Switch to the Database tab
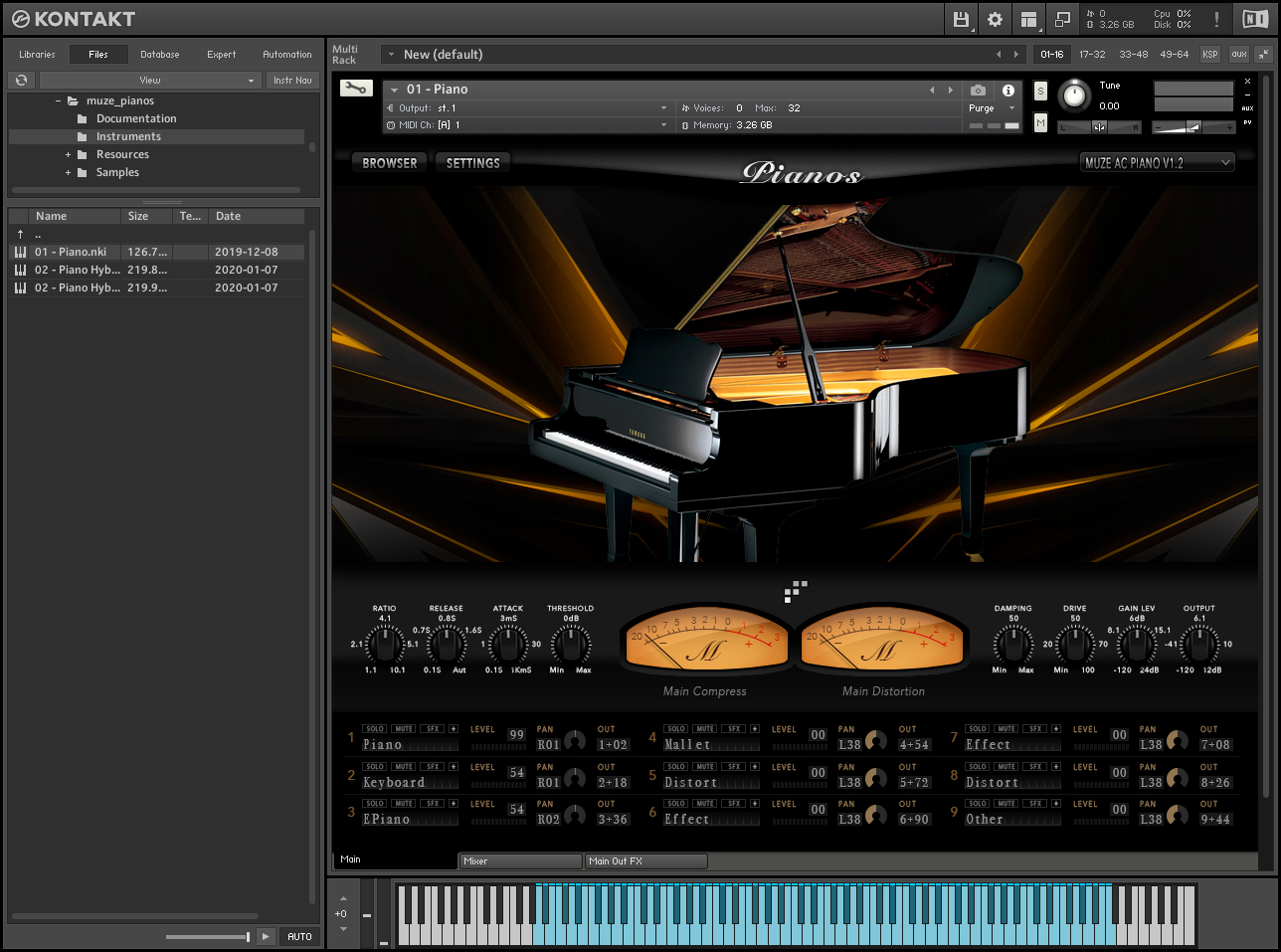This screenshot has width=1281, height=952. coord(160,55)
